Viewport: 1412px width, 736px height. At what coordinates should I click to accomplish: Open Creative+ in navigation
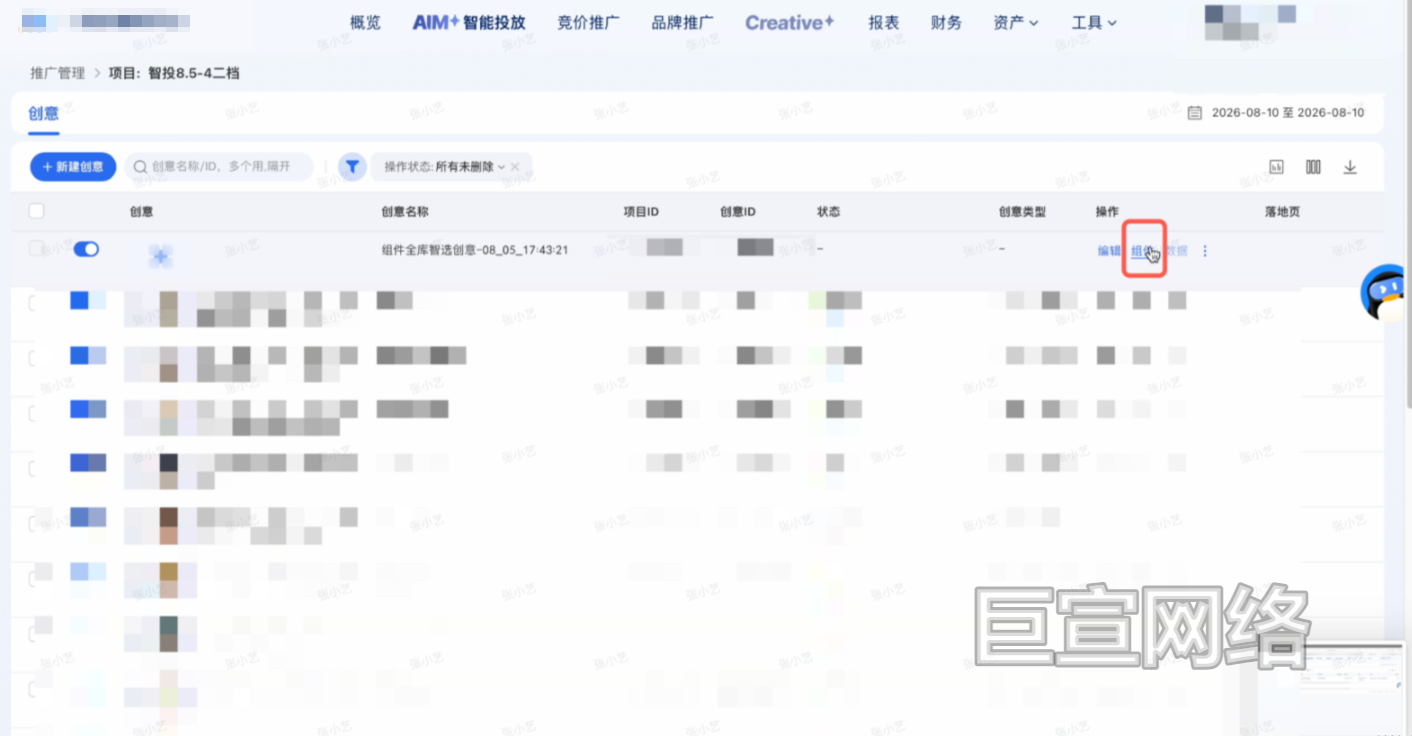point(790,22)
